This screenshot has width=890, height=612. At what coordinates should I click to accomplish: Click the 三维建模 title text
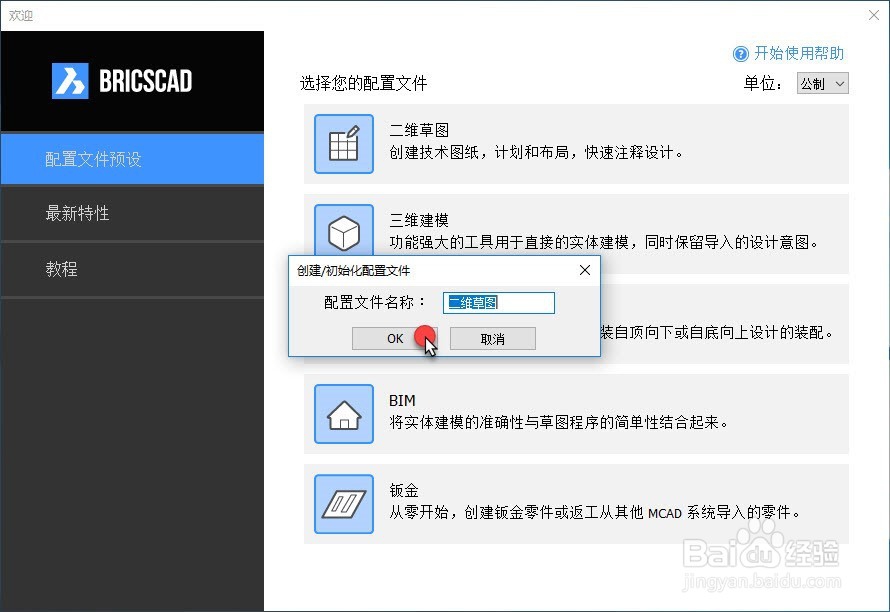point(419,220)
